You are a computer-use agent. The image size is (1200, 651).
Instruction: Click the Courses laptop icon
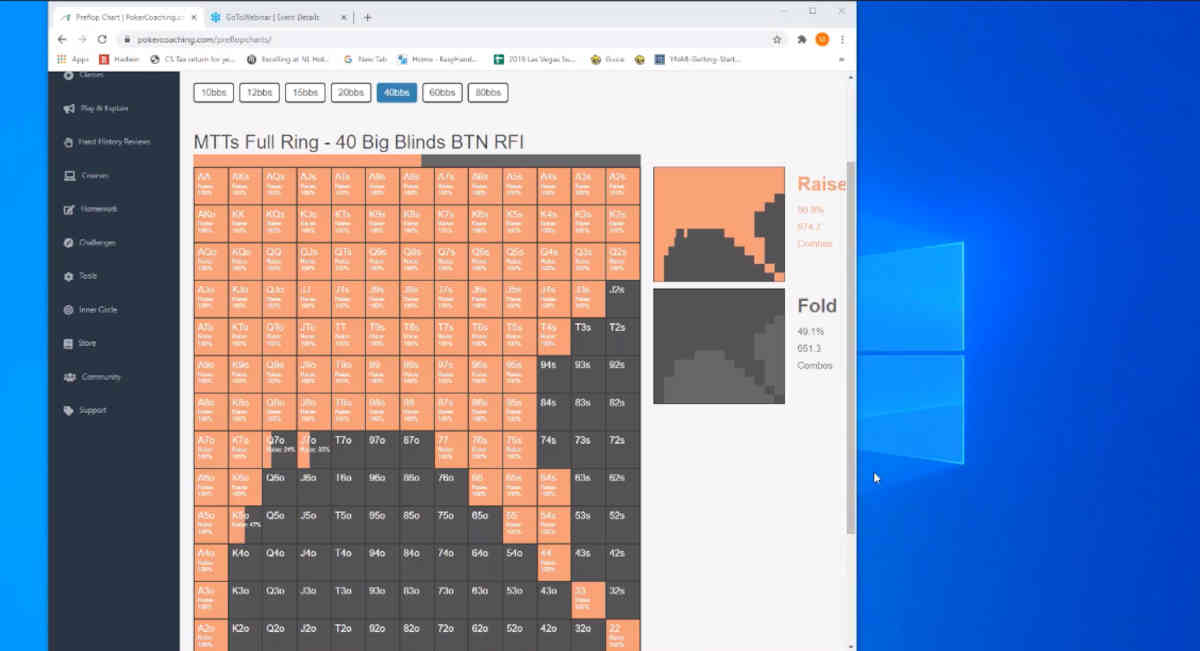pyautogui.click(x=69, y=176)
